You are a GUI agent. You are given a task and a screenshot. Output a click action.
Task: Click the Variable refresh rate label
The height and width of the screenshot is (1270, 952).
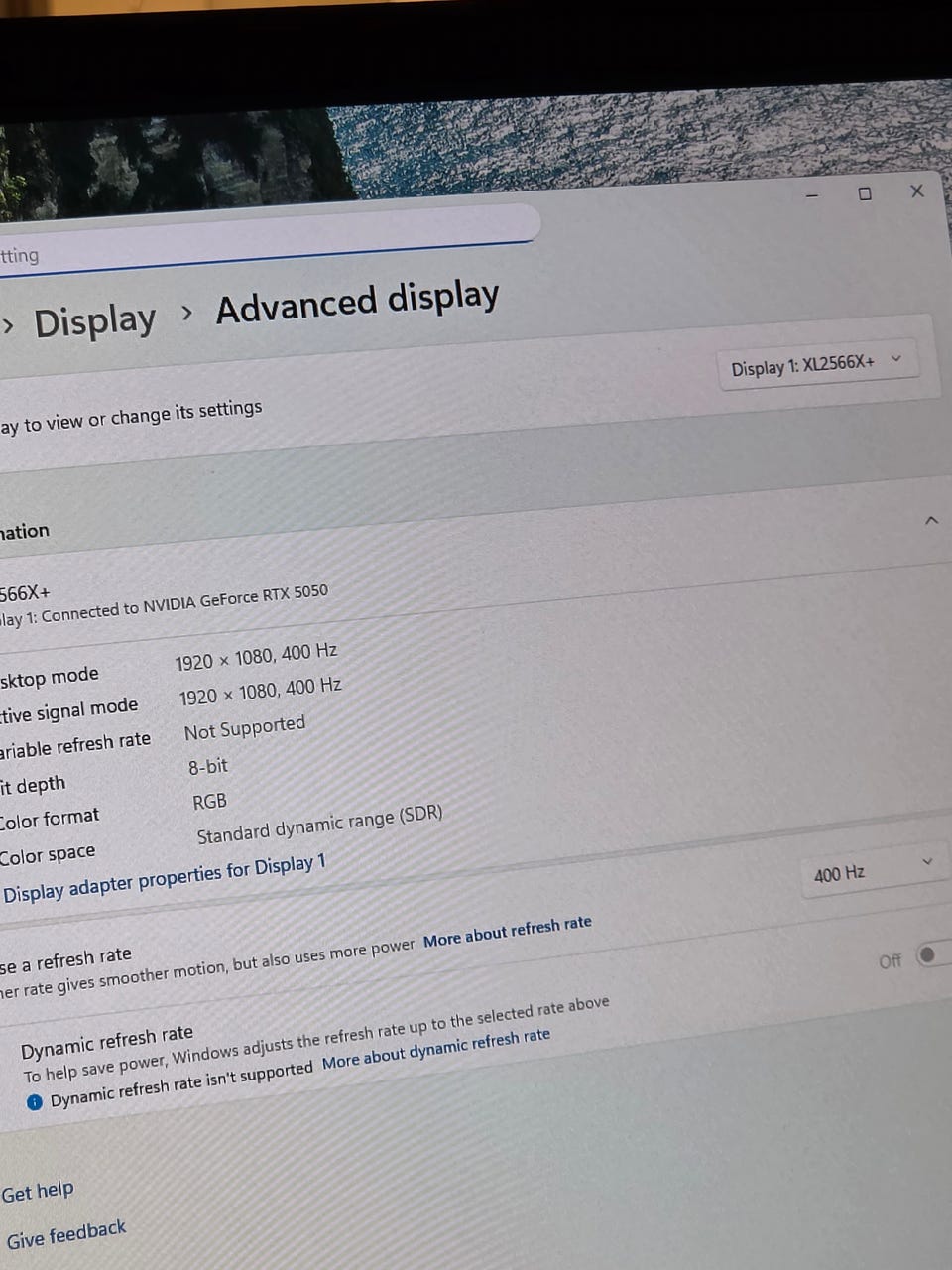(74, 746)
